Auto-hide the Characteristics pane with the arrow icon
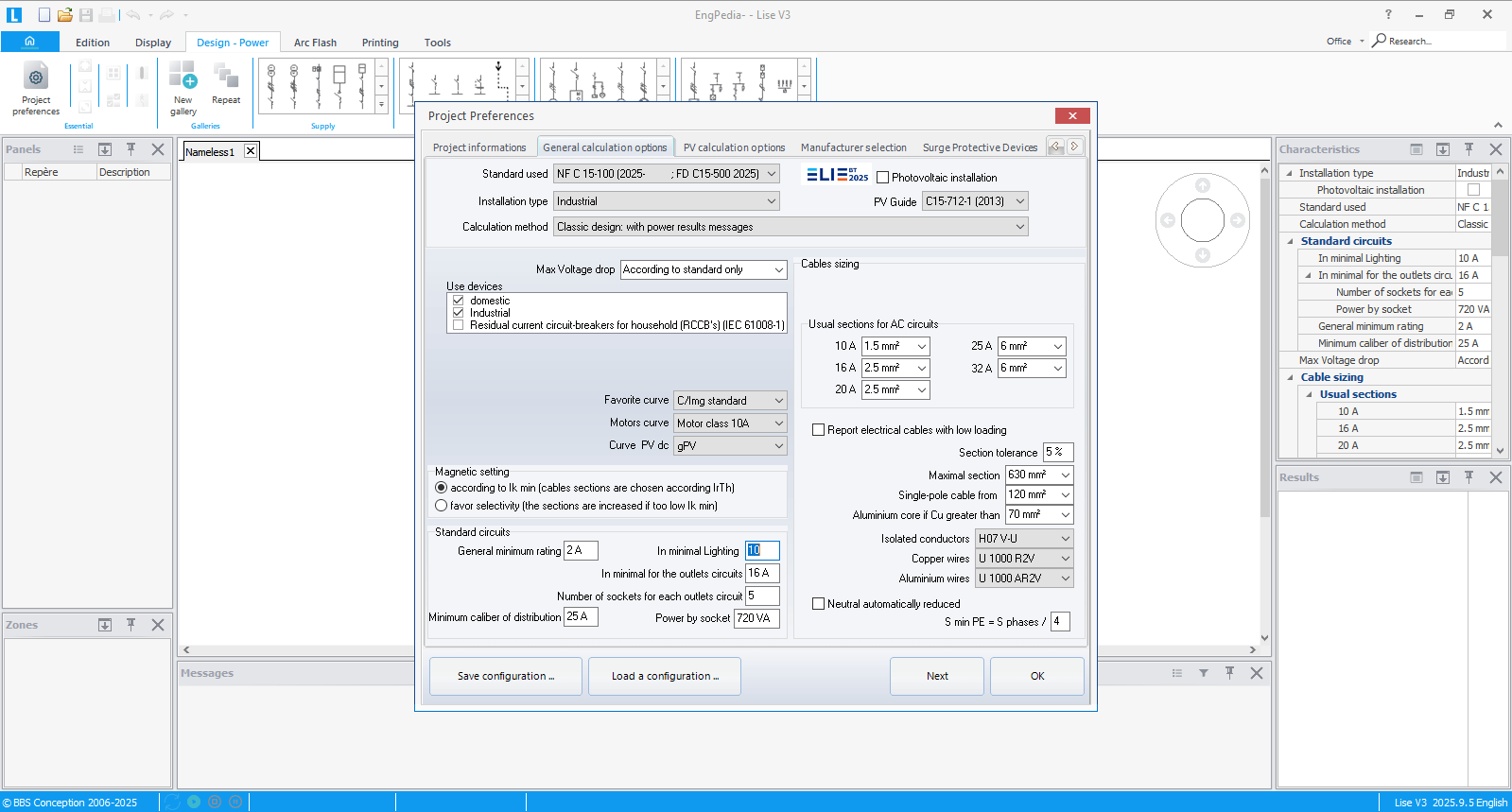This screenshot has height=812, width=1512. (x=1443, y=149)
